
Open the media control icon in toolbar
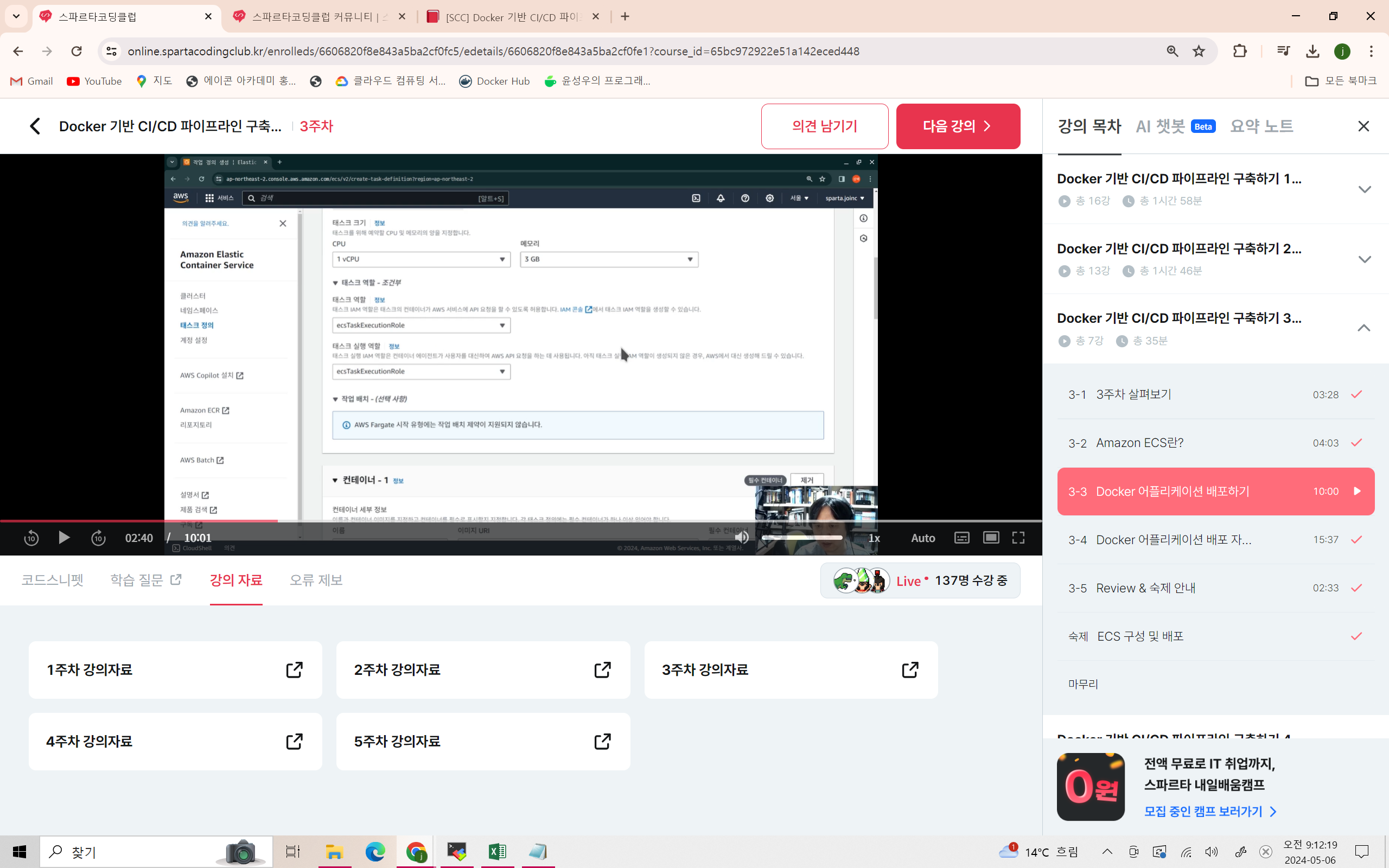(x=1283, y=51)
